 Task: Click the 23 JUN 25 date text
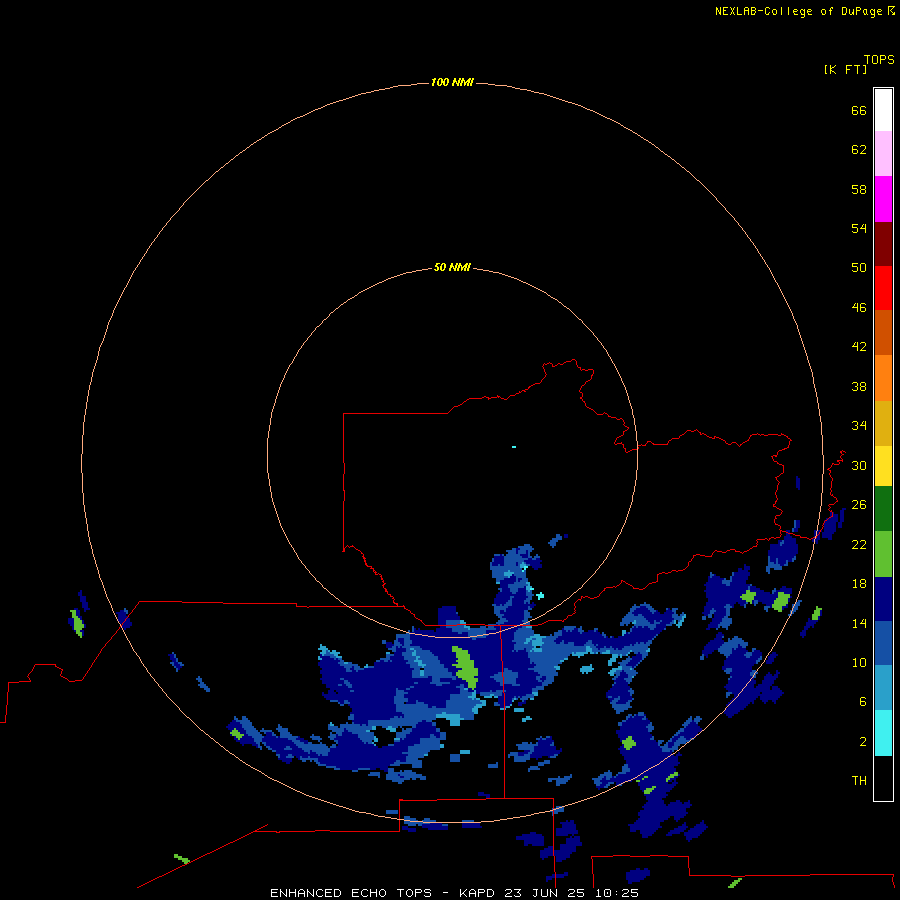pos(547,893)
